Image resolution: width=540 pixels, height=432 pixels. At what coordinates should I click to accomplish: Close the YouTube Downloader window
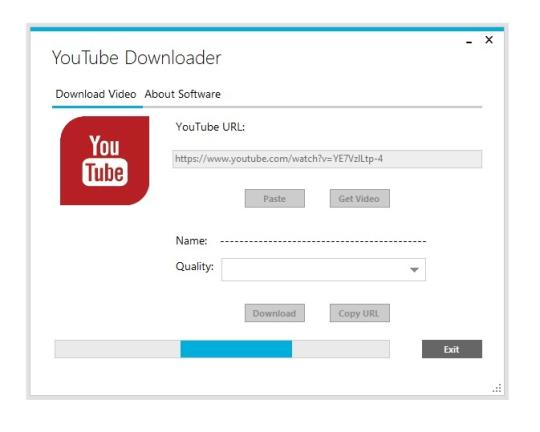tap(489, 40)
